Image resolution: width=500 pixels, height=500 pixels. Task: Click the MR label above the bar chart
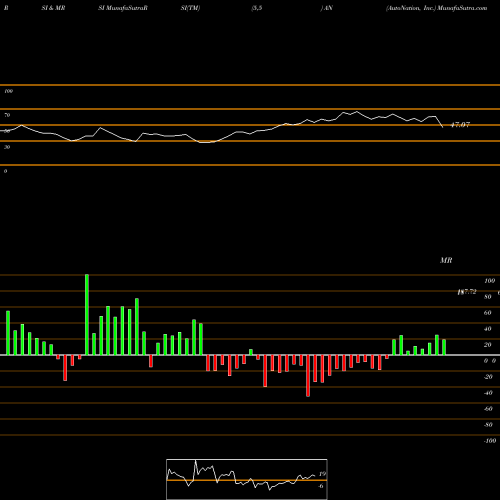pyautogui.click(x=446, y=260)
